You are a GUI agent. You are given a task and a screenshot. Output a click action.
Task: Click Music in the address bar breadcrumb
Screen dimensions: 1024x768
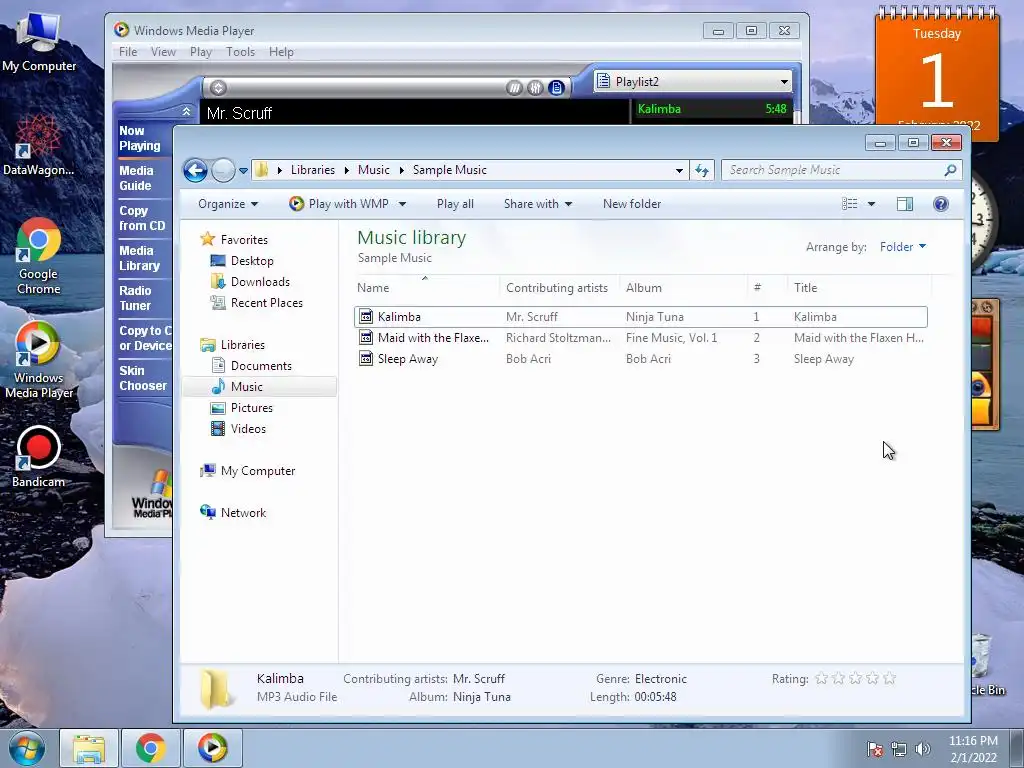374,170
